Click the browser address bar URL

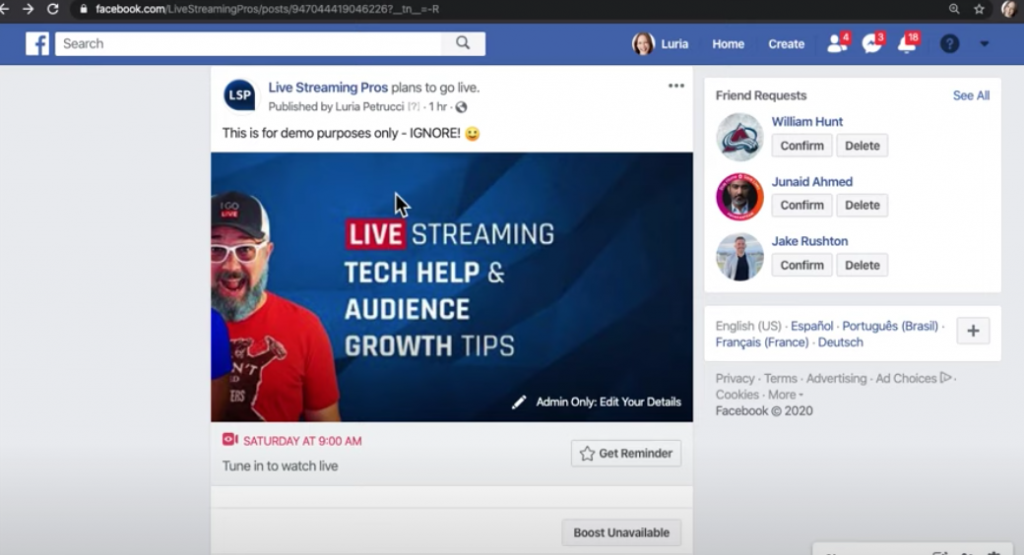(267, 9)
